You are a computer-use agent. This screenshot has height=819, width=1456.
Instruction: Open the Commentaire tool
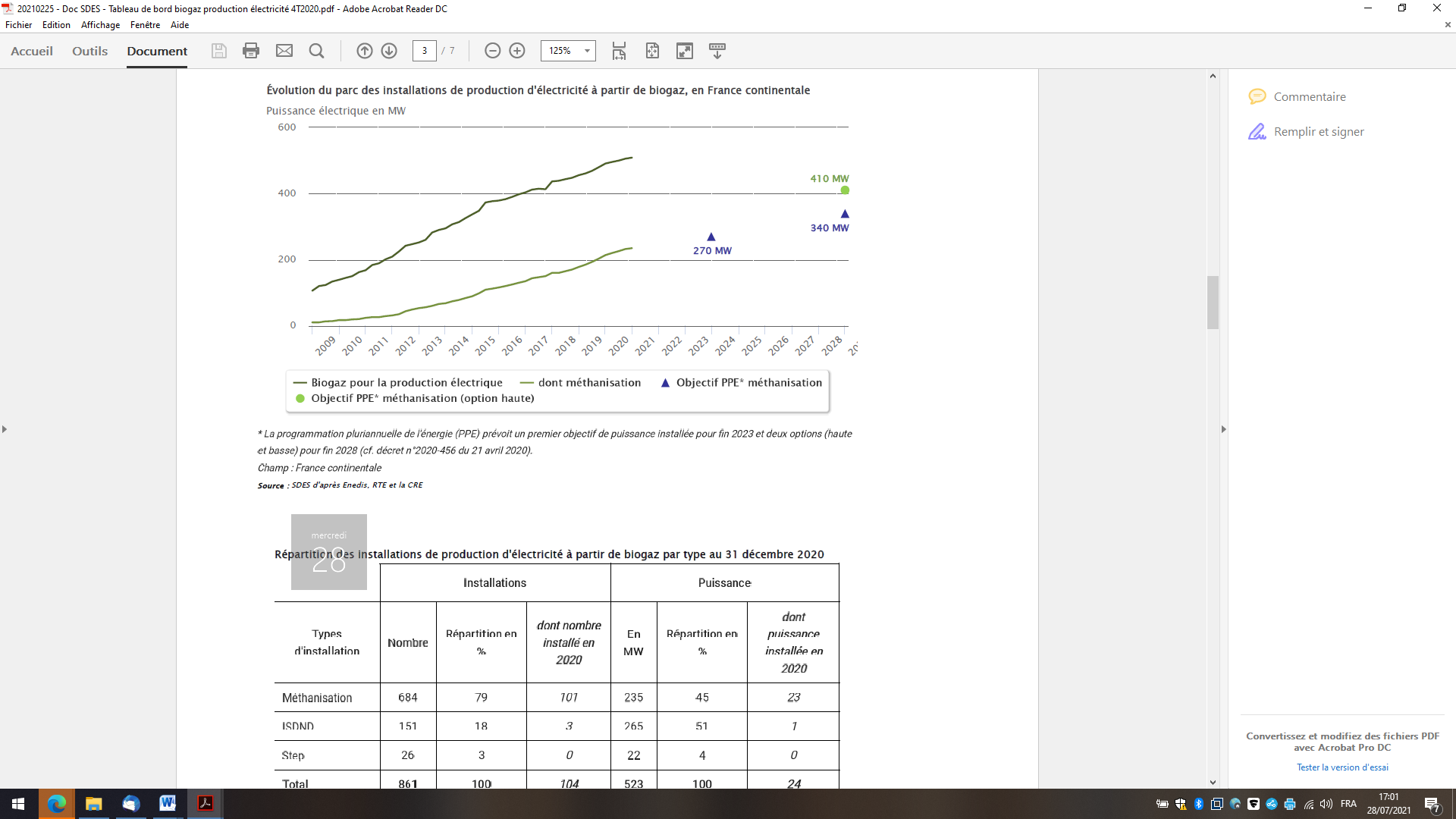pyautogui.click(x=1309, y=97)
